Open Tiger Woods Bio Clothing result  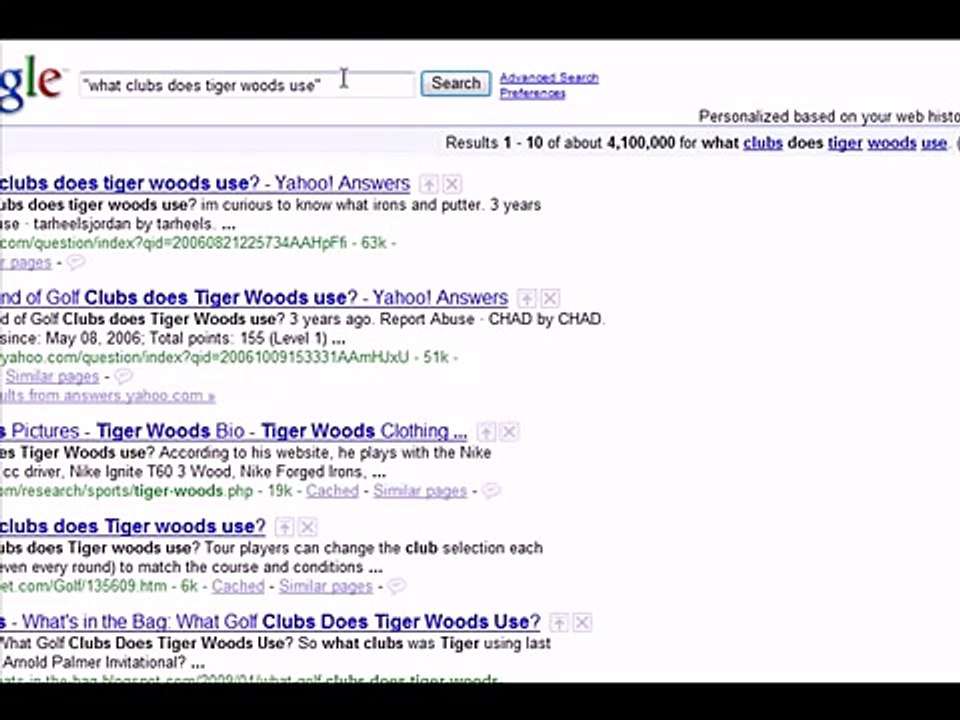(x=233, y=431)
